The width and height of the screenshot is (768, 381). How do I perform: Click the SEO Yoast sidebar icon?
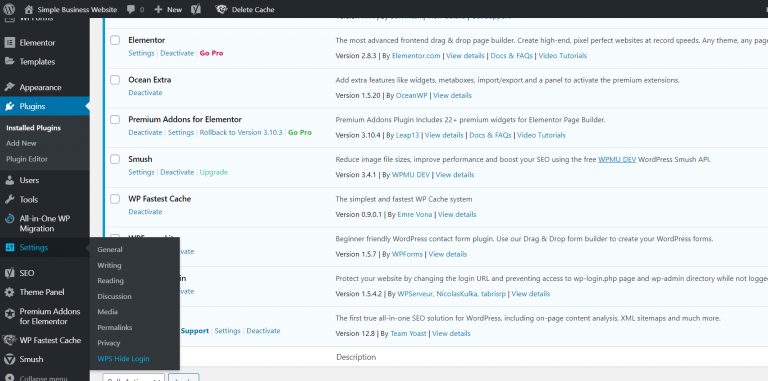(9, 273)
